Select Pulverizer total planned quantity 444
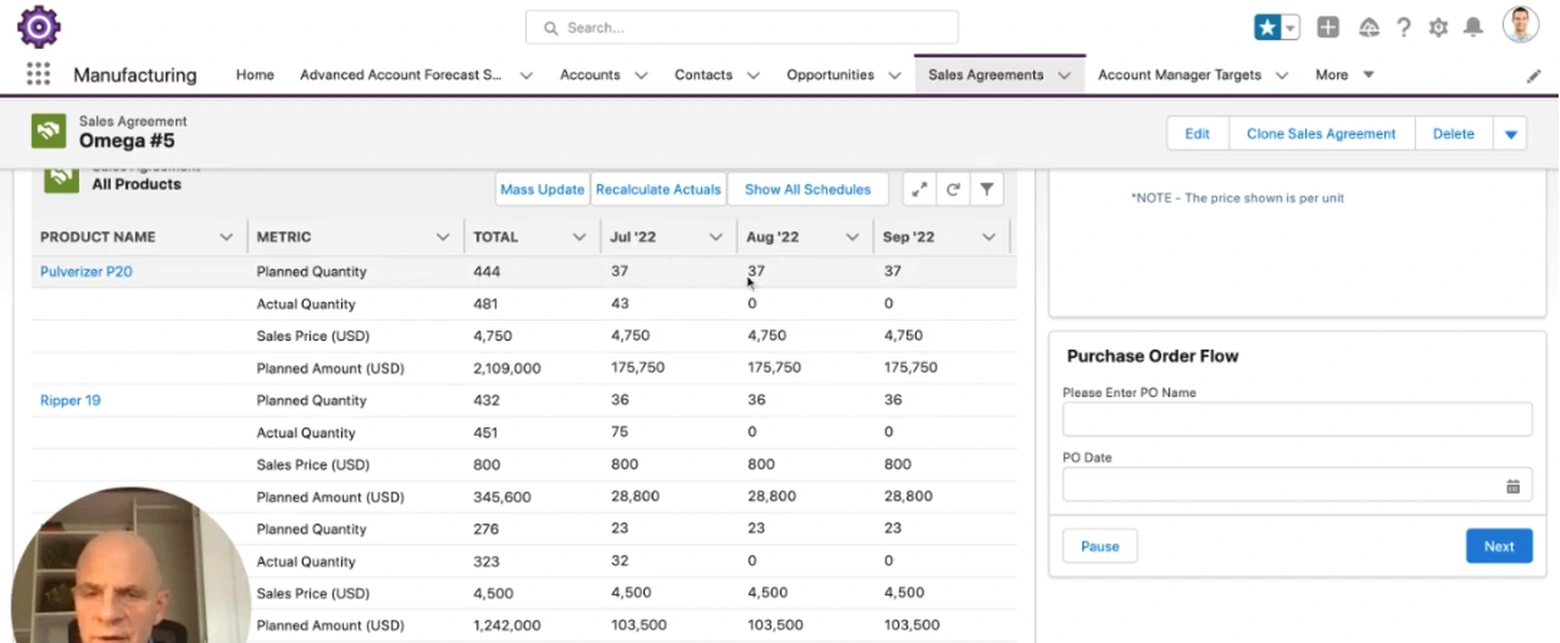The image size is (1560, 643). 487,271
